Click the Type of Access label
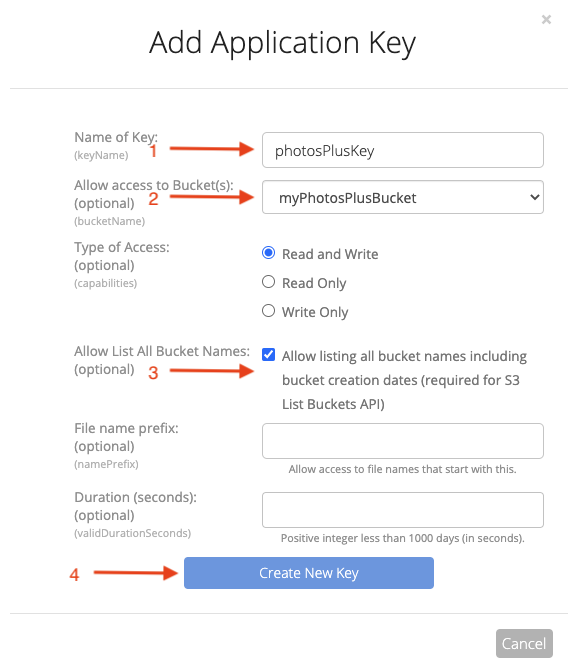This screenshot has height=663, width=579. pyautogui.click(x=122, y=247)
